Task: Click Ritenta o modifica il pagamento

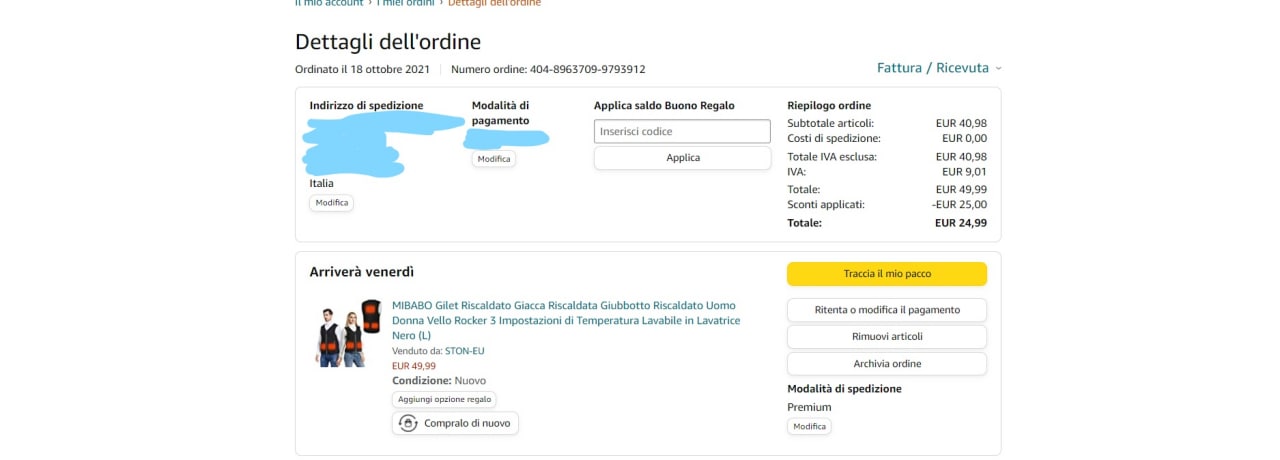Action: tap(886, 310)
